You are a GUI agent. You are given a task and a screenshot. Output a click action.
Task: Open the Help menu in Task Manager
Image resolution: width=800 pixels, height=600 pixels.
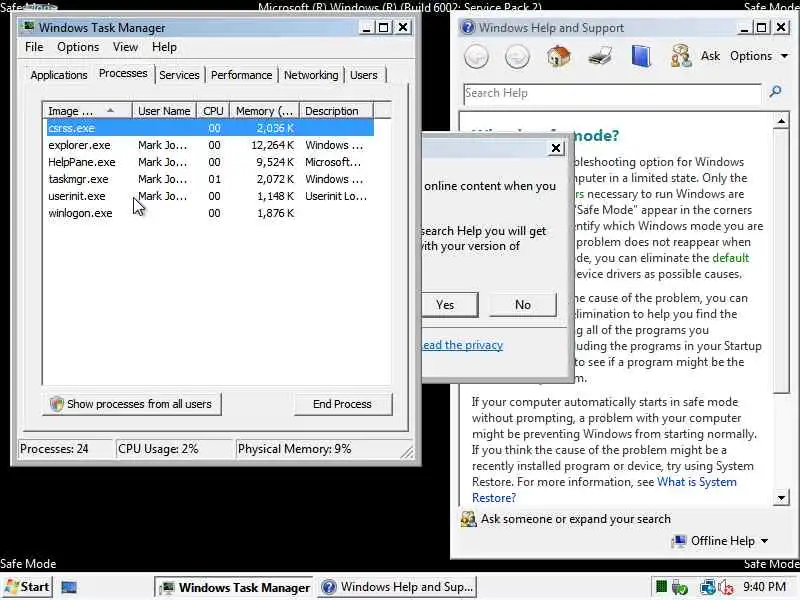[x=164, y=47]
